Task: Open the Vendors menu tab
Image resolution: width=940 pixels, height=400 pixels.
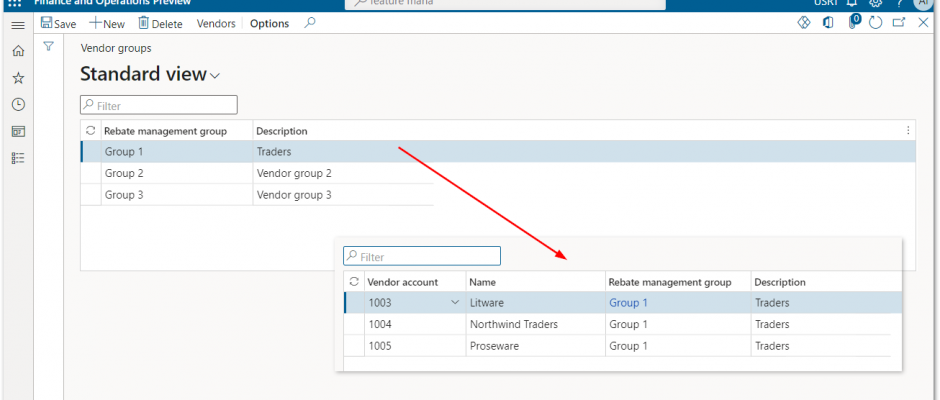Action: click(216, 23)
